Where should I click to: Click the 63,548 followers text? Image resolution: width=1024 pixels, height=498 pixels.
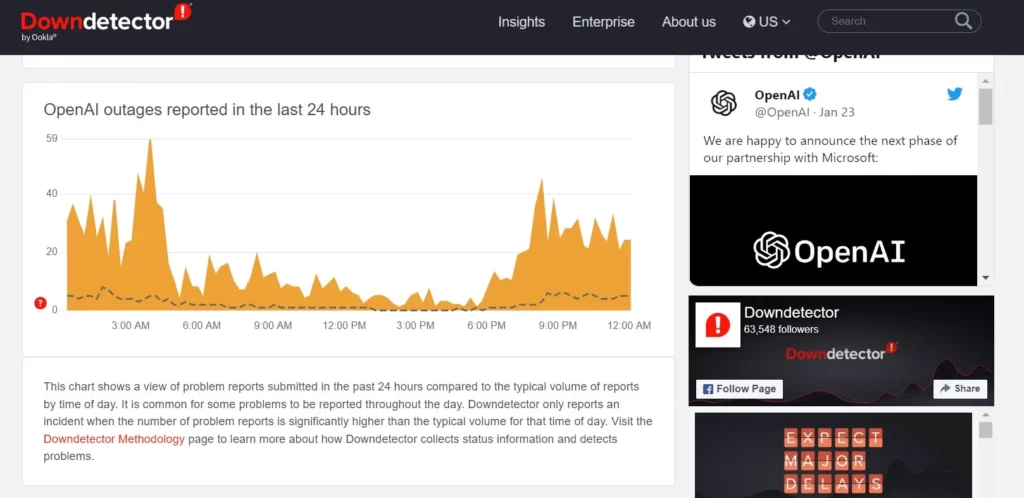(x=781, y=330)
